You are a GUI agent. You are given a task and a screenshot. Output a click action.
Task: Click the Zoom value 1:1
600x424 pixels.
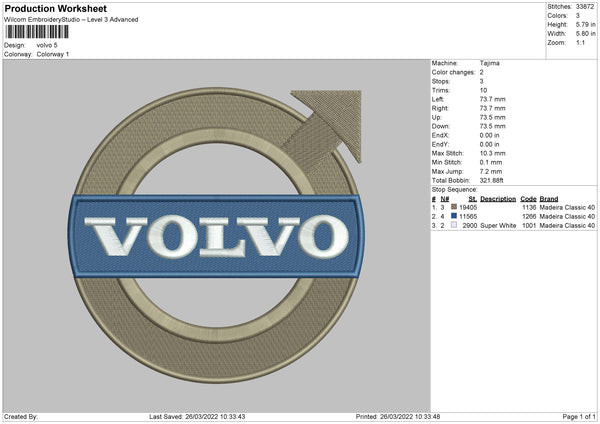point(580,42)
